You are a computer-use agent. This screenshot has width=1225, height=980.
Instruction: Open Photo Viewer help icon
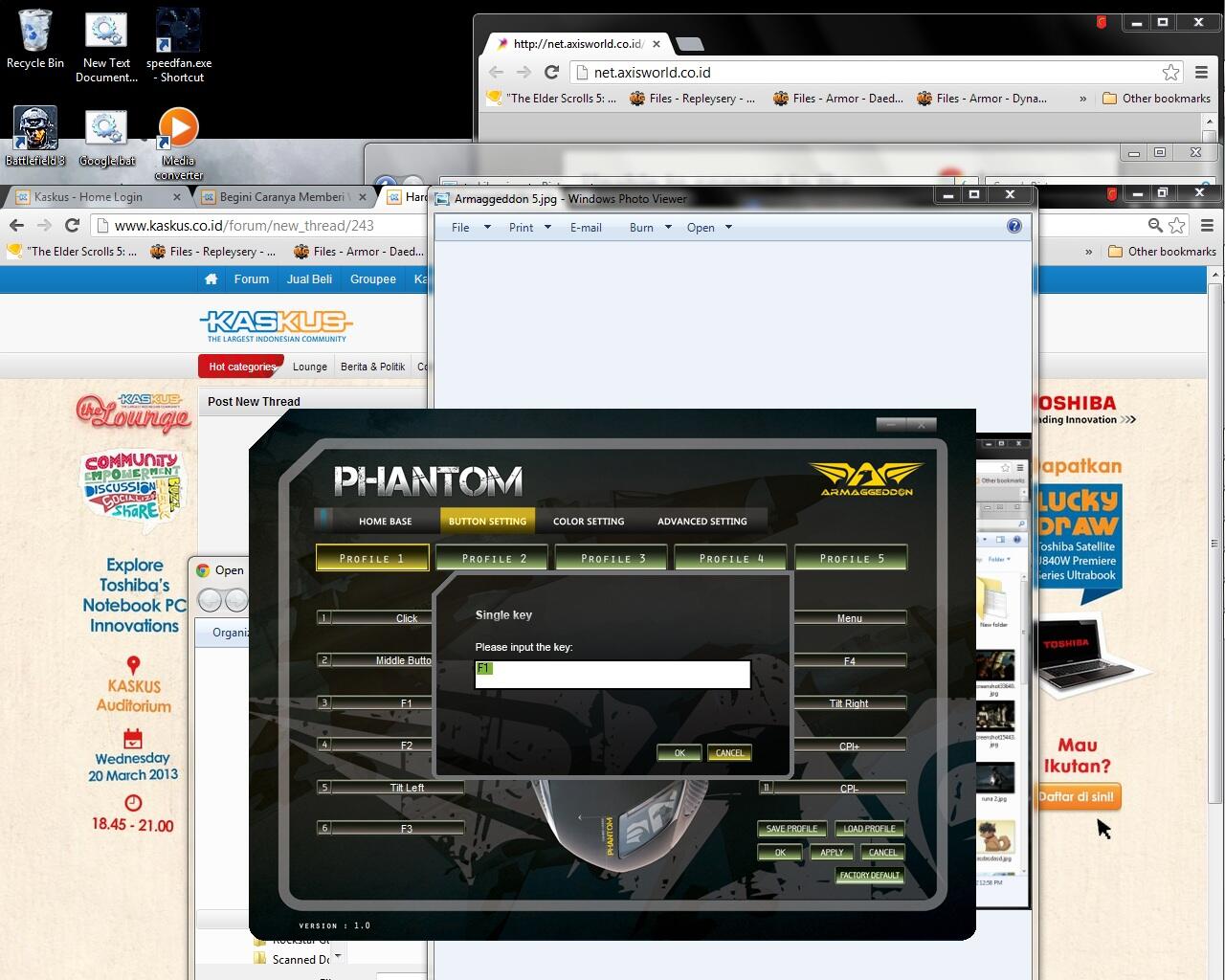tap(1014, 227)
